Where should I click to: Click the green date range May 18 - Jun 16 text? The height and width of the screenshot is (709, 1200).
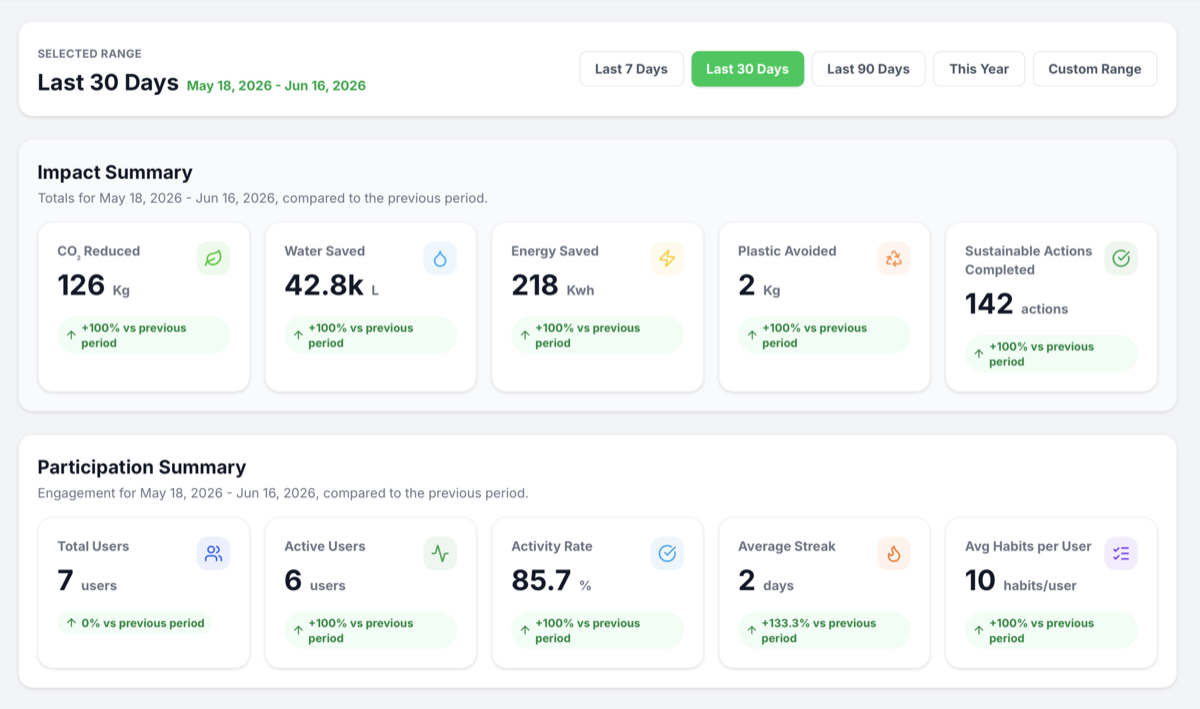(276, 86)
